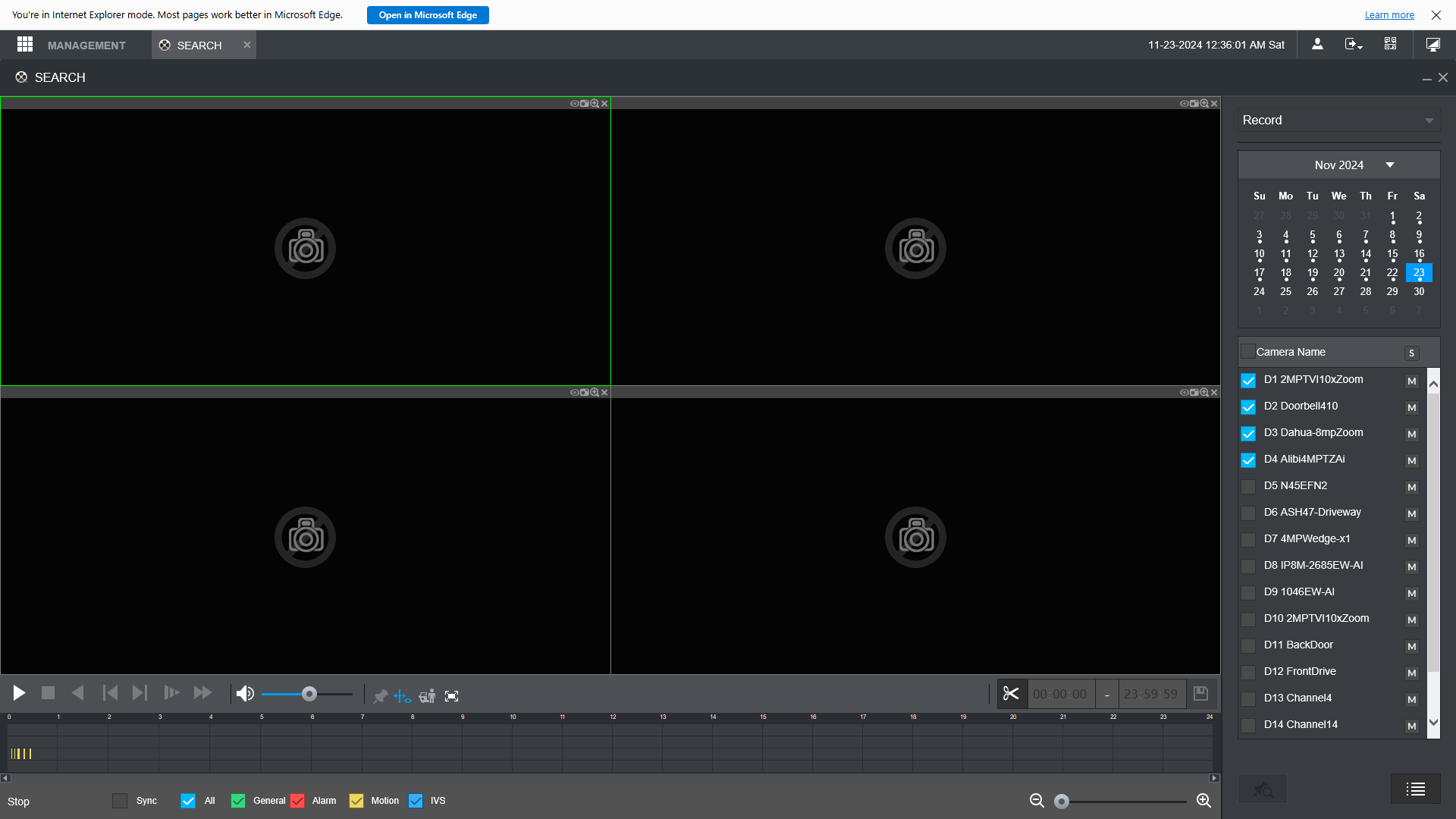This screenshot has height=819, width=1456.
Task: Zoom in the timeline with the plus magnifier
Action: 1203,801
